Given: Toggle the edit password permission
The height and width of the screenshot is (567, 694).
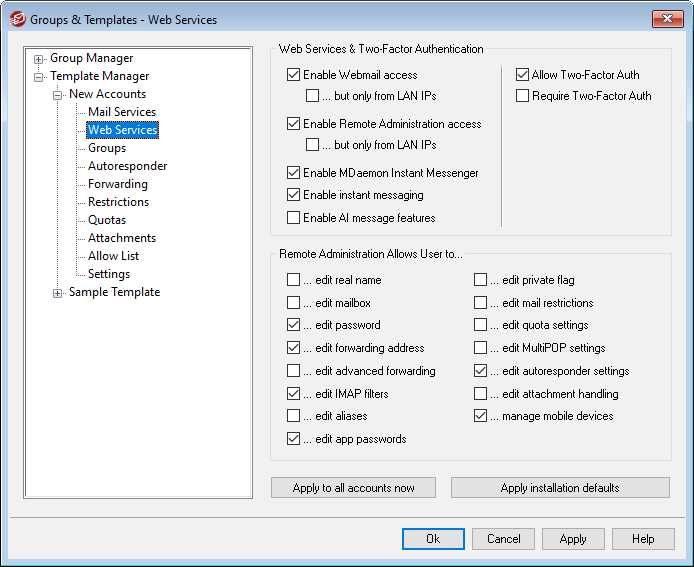Looking at the screenshot, I should point(293,326).
